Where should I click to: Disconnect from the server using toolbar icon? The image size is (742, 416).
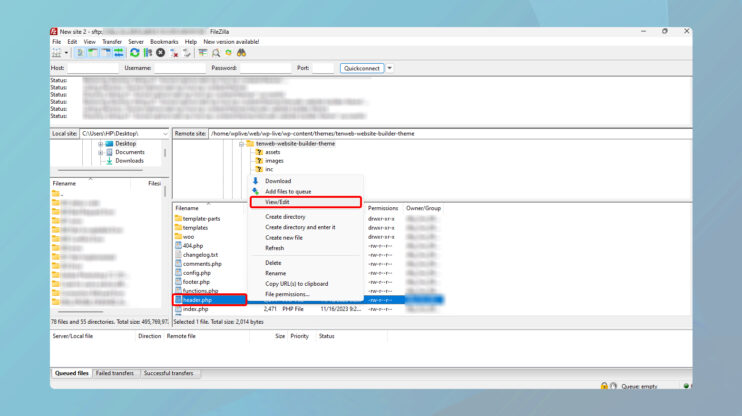pos(174,52)
